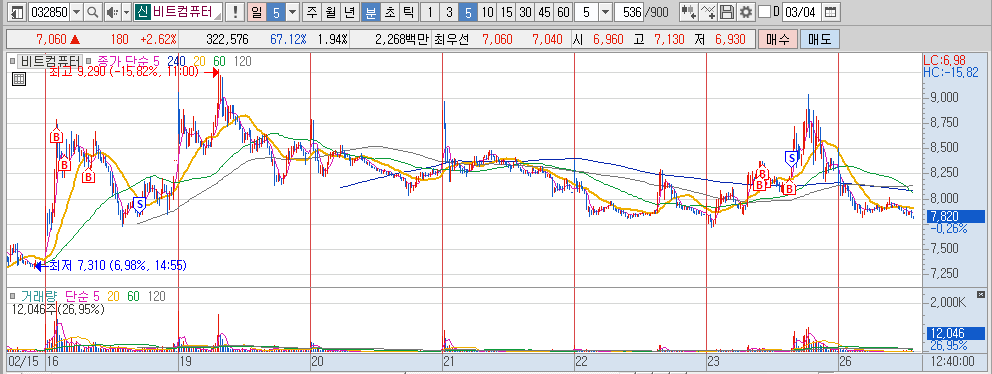Click the 매수 buy button
992x374 pixels.
(x=777, y=39)
